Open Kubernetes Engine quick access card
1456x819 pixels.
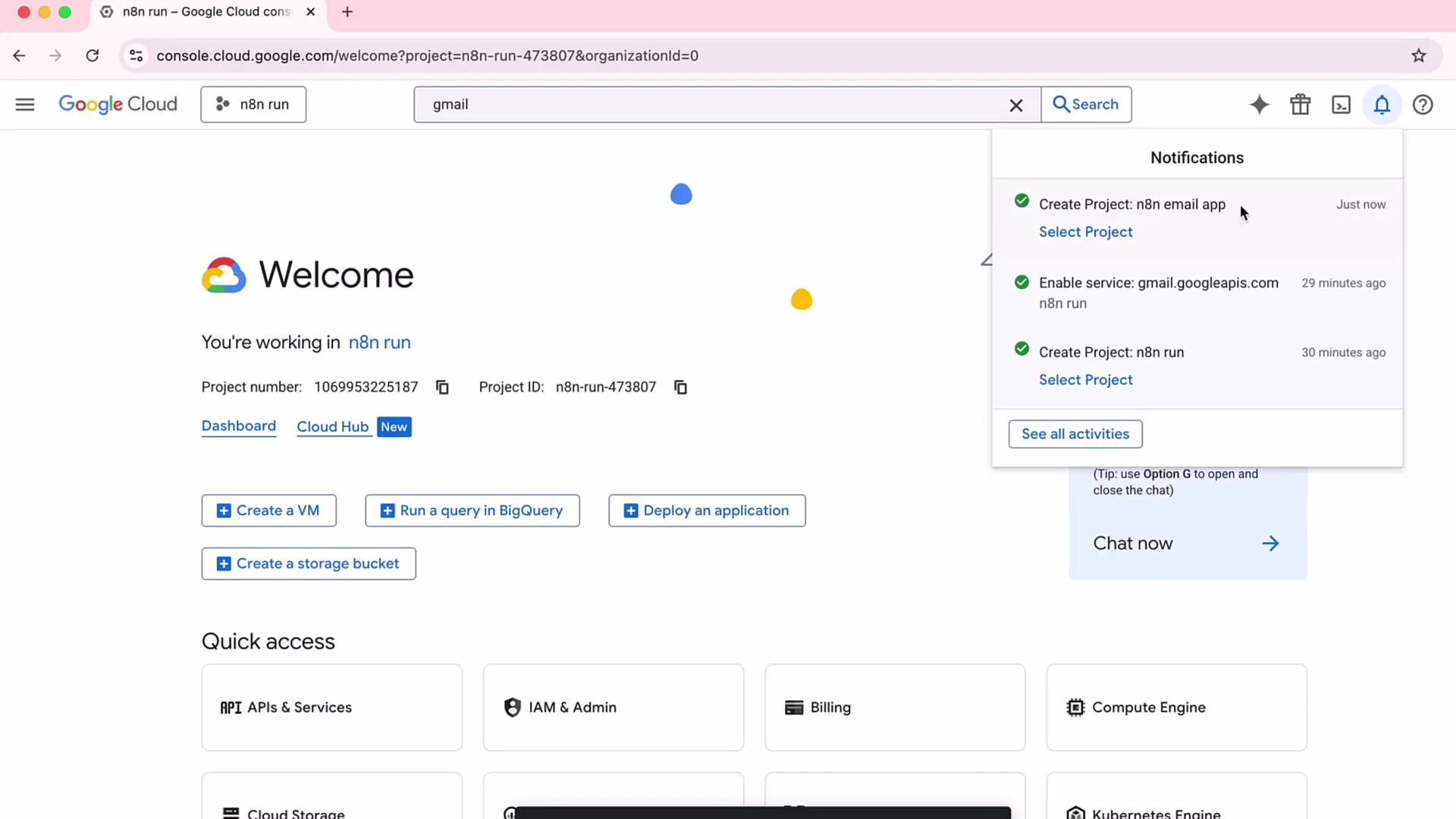point(1176,796)
